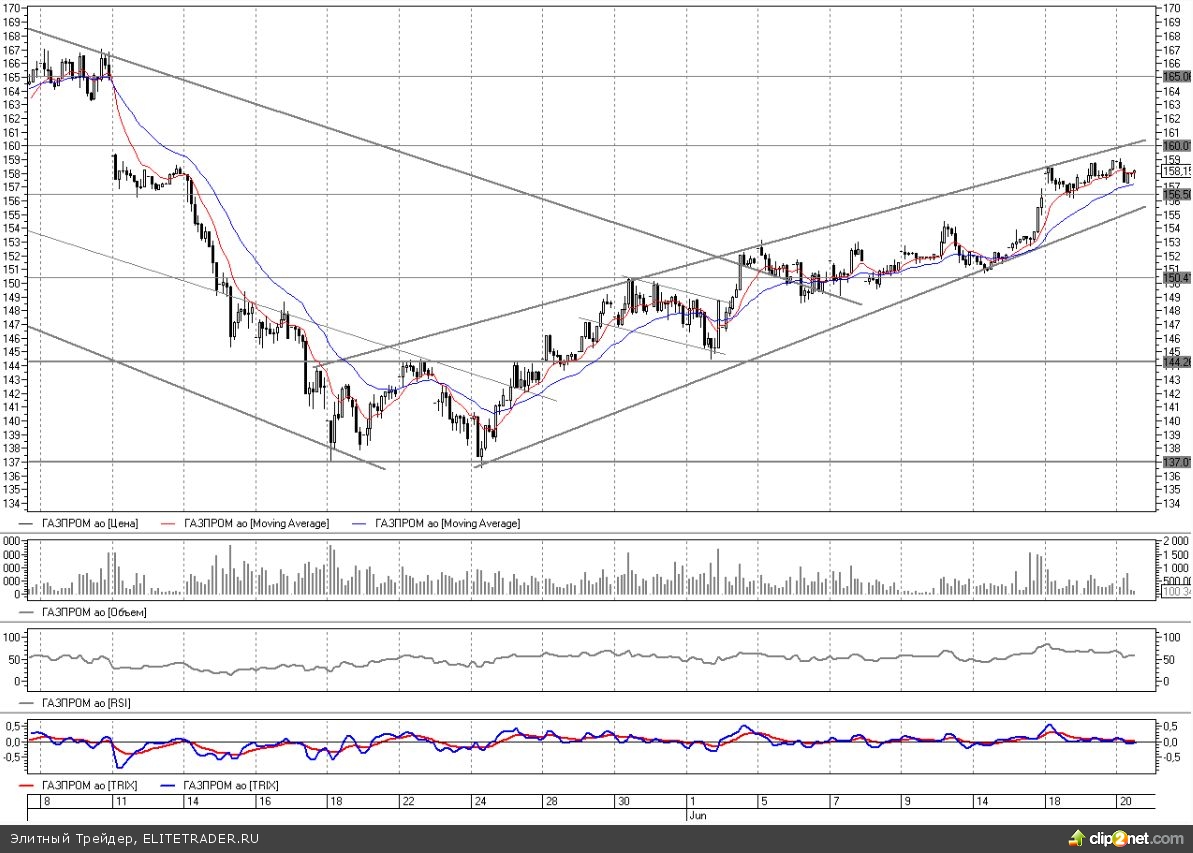Click the 150.41 level price tag
The width and height of the screenshot is (1193, 853).
pyautogui.click(x=1176, y=277)
